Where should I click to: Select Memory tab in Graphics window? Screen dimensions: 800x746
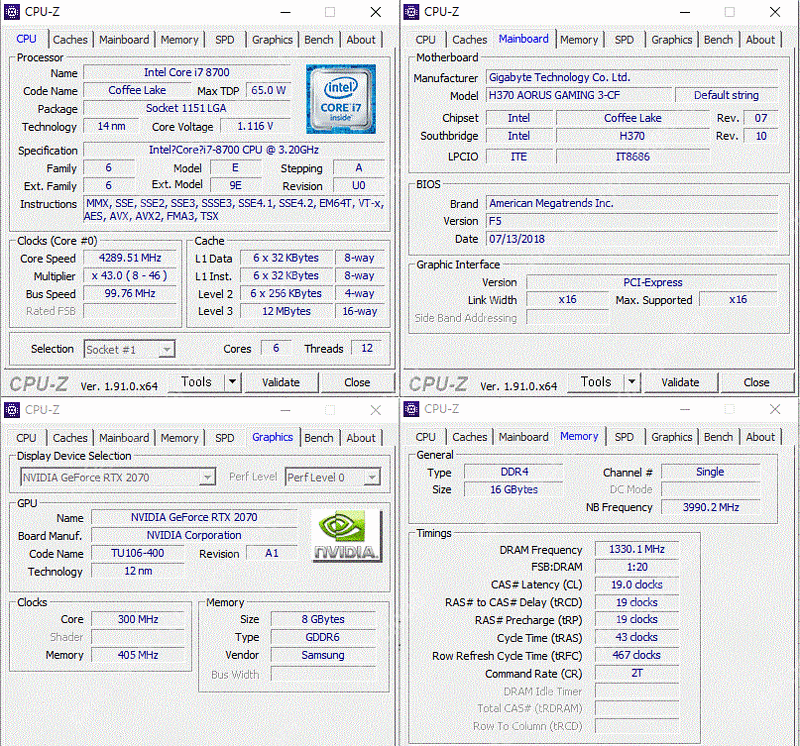(x=180, y=438)
